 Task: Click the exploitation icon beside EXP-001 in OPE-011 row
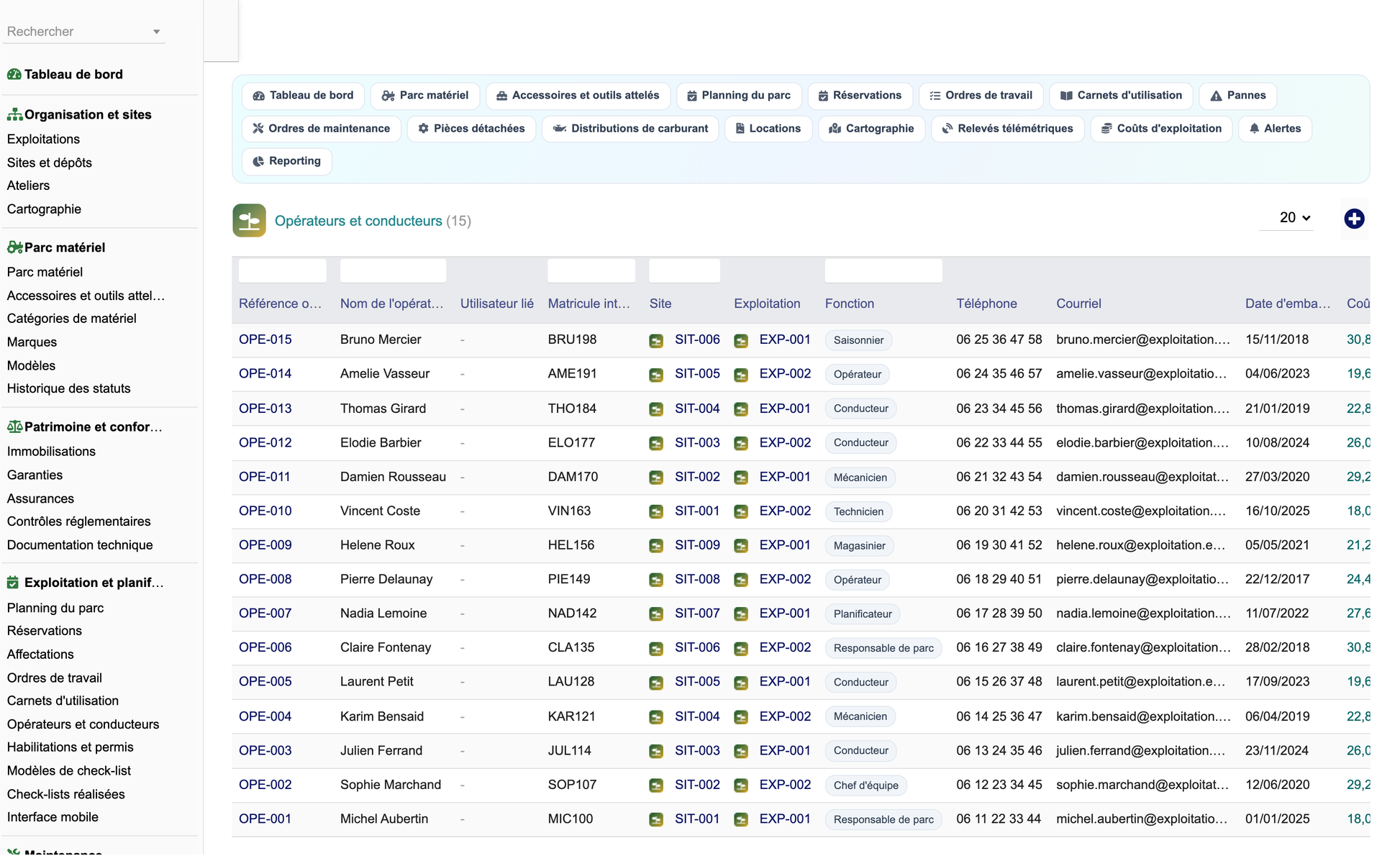point(741,478)
